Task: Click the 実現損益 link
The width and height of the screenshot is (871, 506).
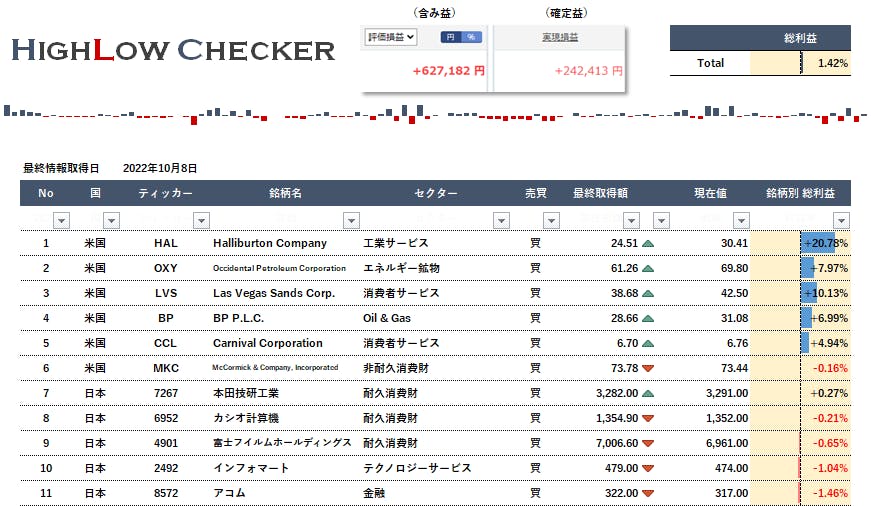Action: (x=560, y=37)
